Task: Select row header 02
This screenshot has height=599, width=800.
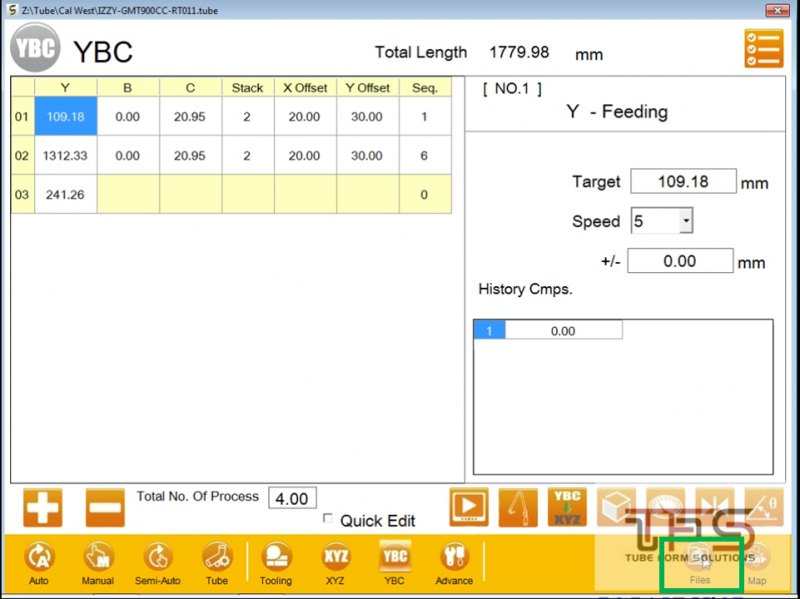Action: 22,155
